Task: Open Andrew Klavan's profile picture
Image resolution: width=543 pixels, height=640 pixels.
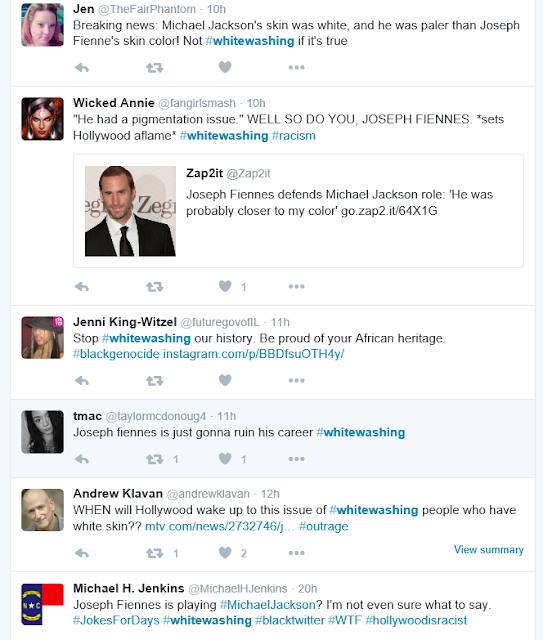Action: tap(42, 510)
